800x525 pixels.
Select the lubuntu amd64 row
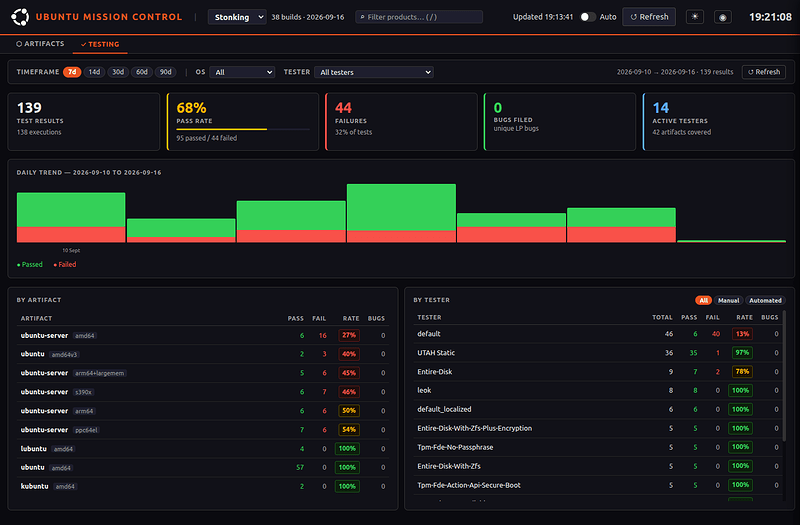click(203, 448)
